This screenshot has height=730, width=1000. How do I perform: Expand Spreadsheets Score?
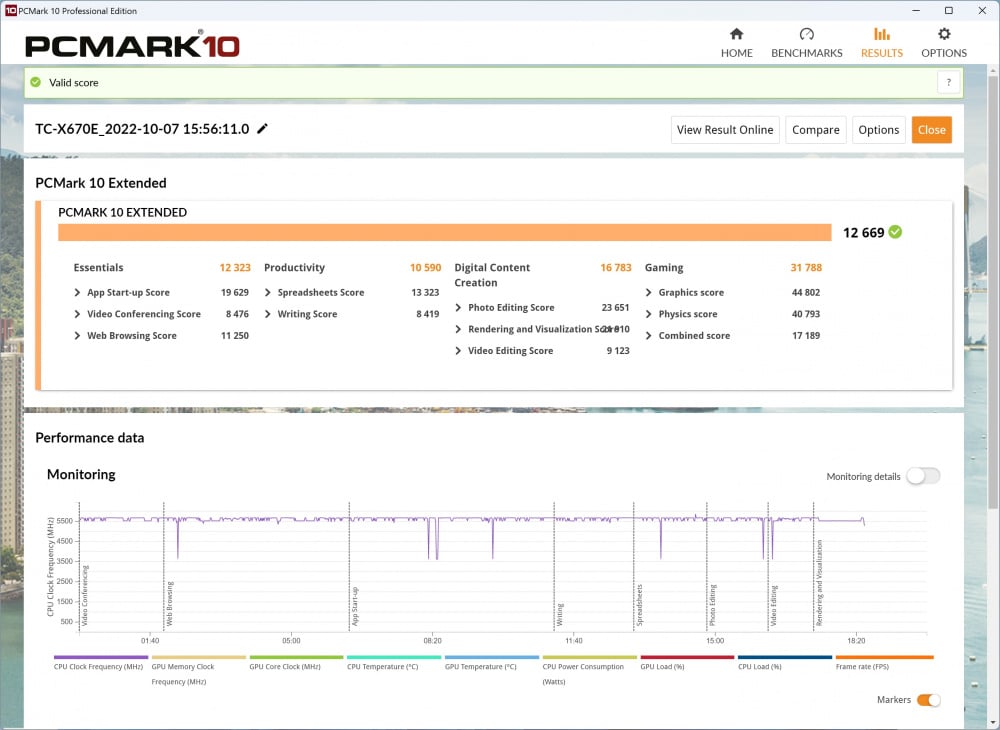point(268,293)
